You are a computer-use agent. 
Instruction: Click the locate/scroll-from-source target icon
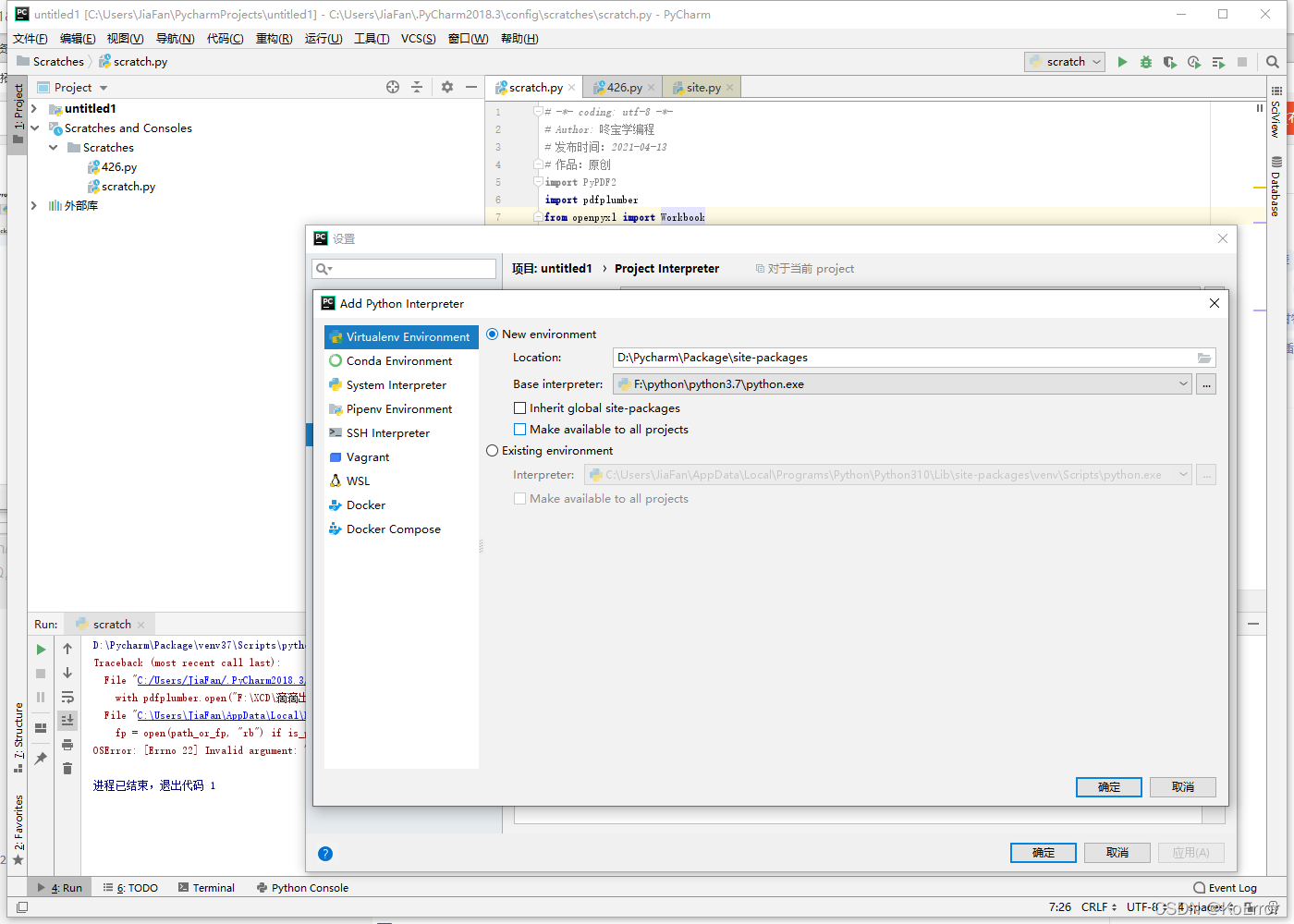[393, 87]
